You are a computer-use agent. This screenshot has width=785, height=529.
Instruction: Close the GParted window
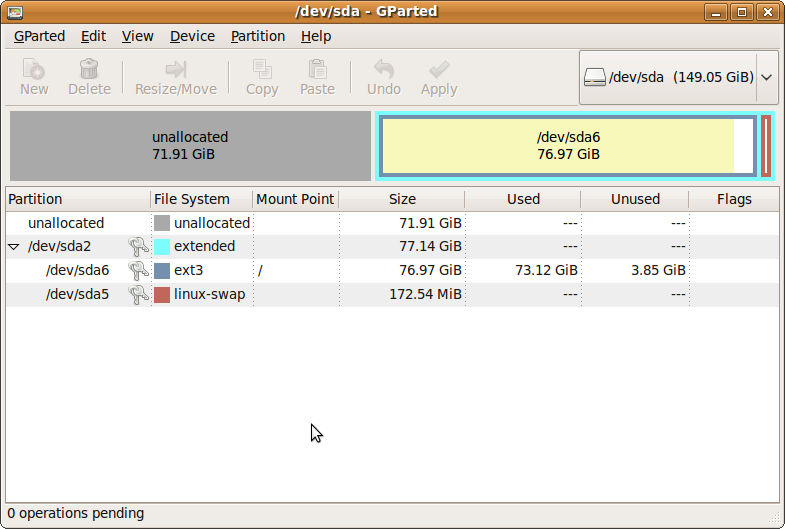pyautogui.click(x=768, y=12)
